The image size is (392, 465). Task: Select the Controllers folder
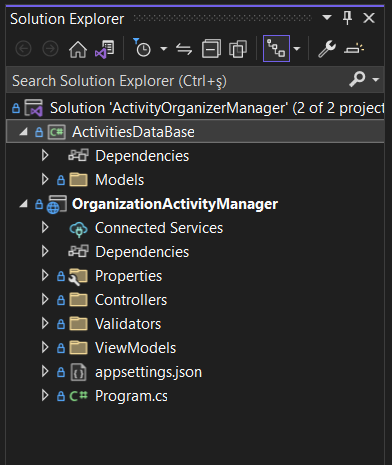[131, 300]
